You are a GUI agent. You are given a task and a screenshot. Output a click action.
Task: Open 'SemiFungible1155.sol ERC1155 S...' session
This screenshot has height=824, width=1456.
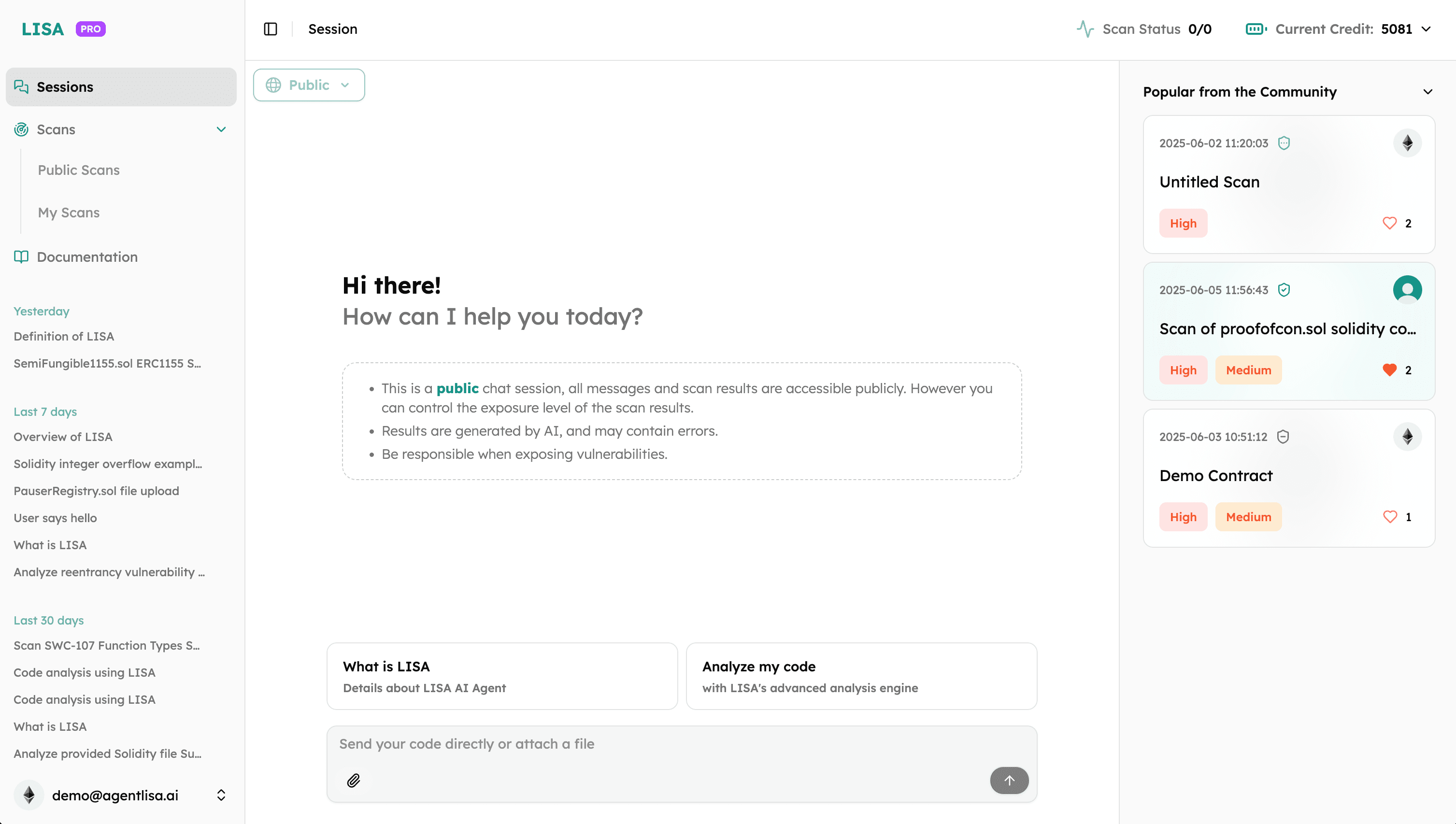coord(108,364)
